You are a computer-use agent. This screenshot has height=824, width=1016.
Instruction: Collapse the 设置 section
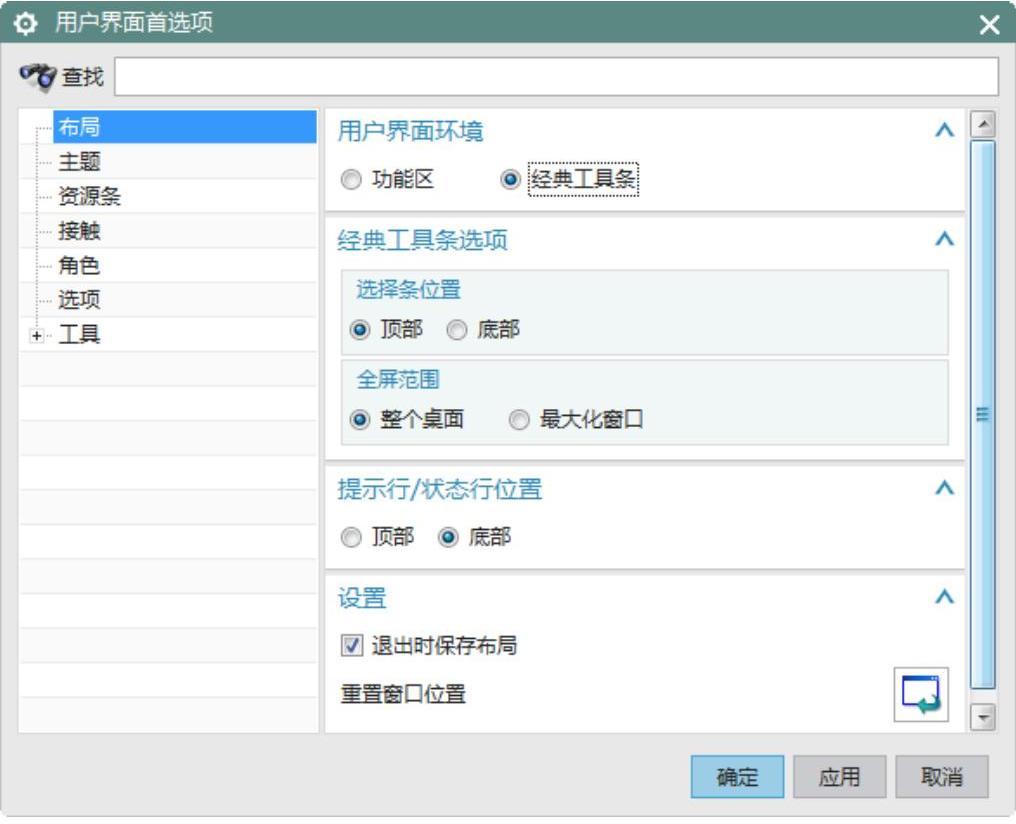(x=944, y=597)
